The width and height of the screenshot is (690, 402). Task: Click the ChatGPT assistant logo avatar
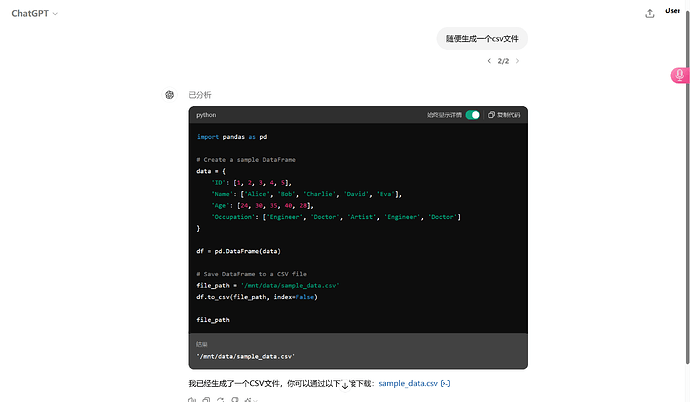click(169, 95)
